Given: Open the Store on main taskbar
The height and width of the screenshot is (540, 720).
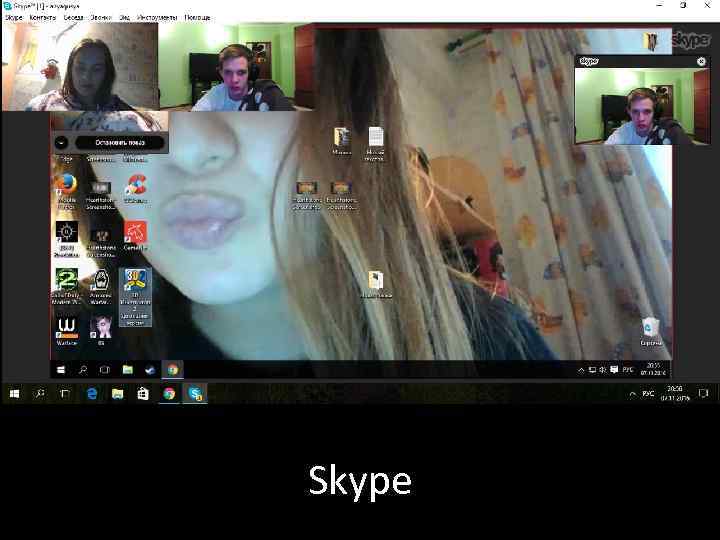Looking at the screenshot, I should (x=143, y=394).
